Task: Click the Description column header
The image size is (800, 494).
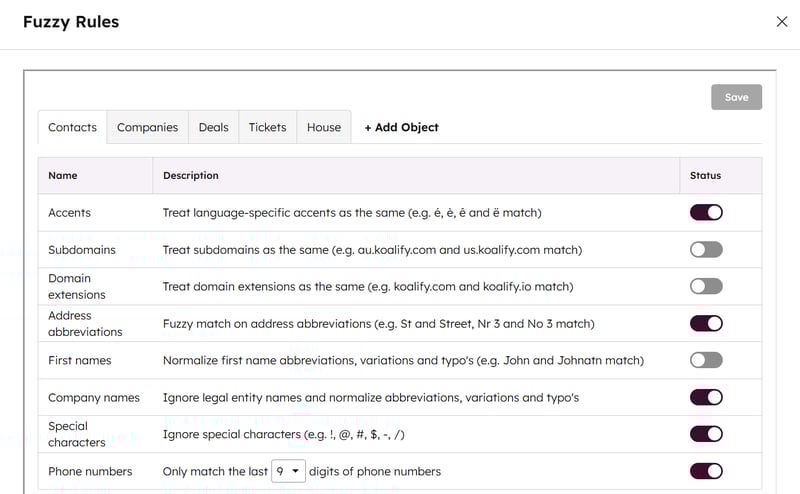Action: [191, 175]
